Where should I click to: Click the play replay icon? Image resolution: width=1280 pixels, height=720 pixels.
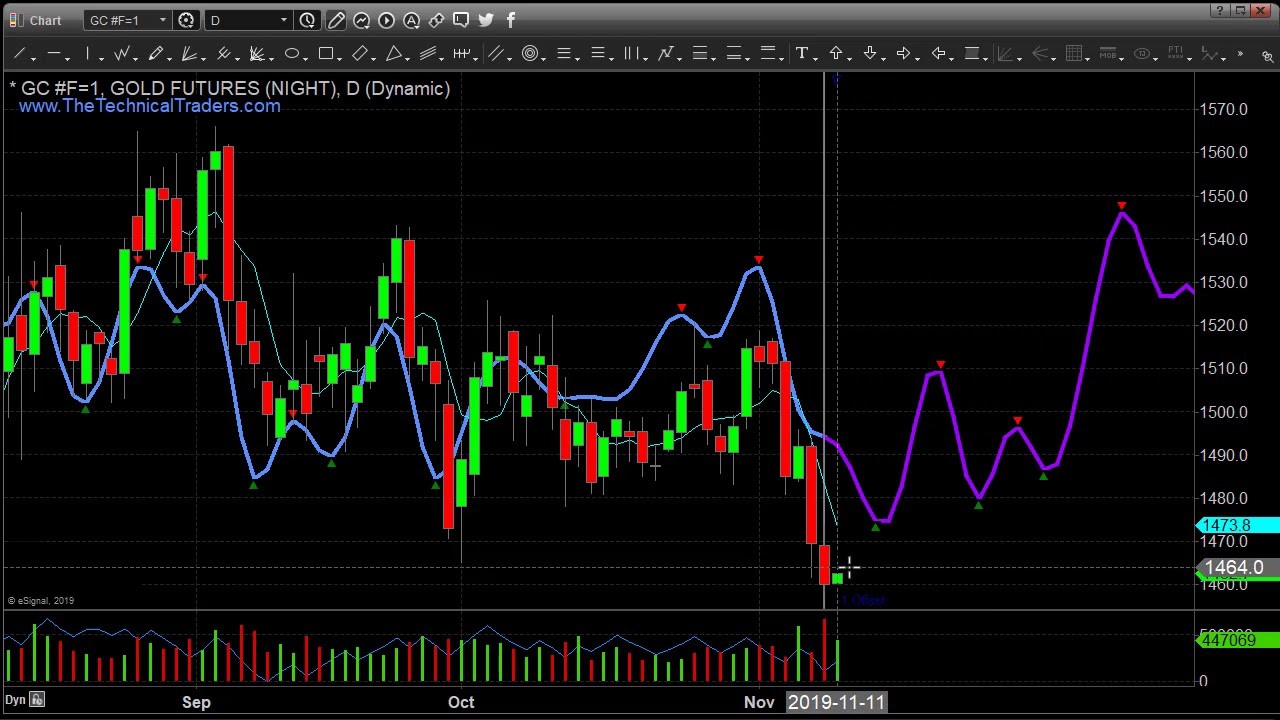click(x=386, y=20)
